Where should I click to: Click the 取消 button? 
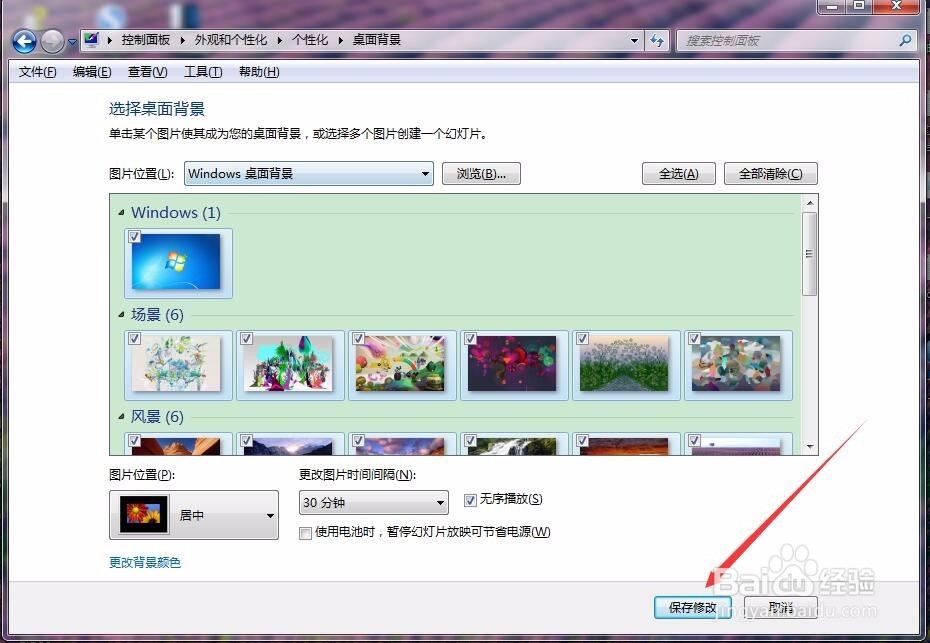tap(781, 607)
